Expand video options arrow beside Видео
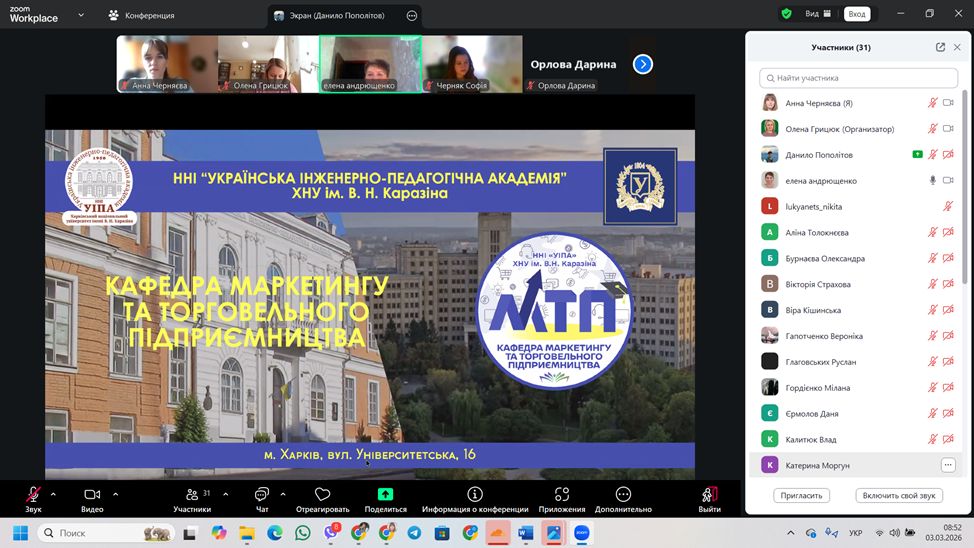974x548 pixels. pyautogui.click(x=115, y=494)
